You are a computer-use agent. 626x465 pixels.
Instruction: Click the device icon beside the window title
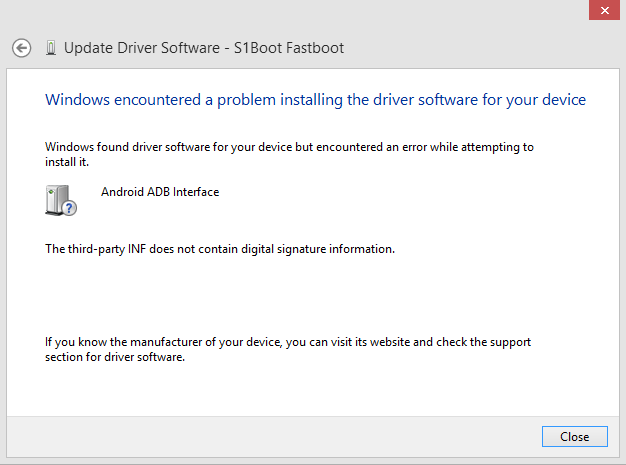click(x=49, y=48)
